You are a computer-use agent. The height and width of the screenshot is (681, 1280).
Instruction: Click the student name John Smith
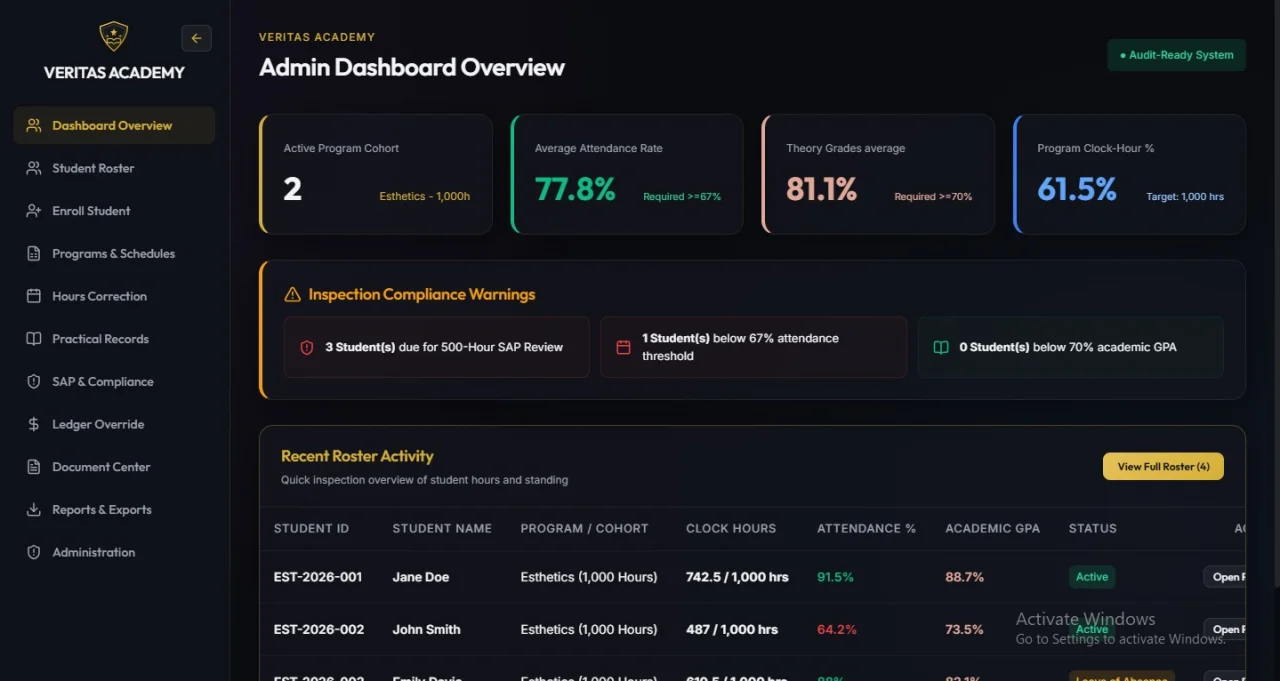tap(426, 629)
